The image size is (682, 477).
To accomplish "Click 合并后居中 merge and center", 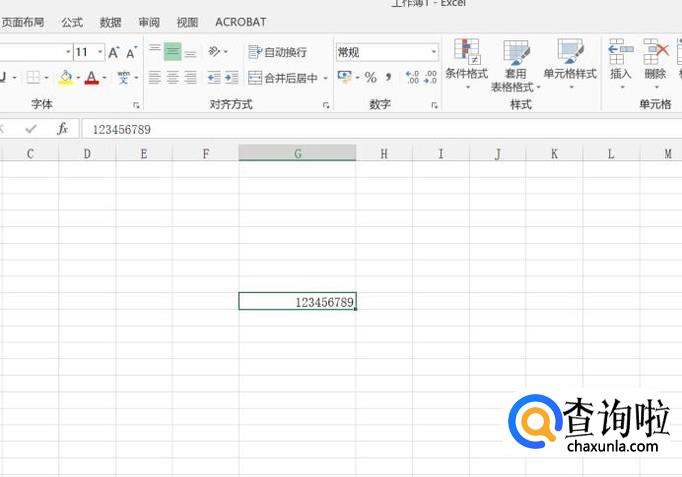I will (283, 78).
